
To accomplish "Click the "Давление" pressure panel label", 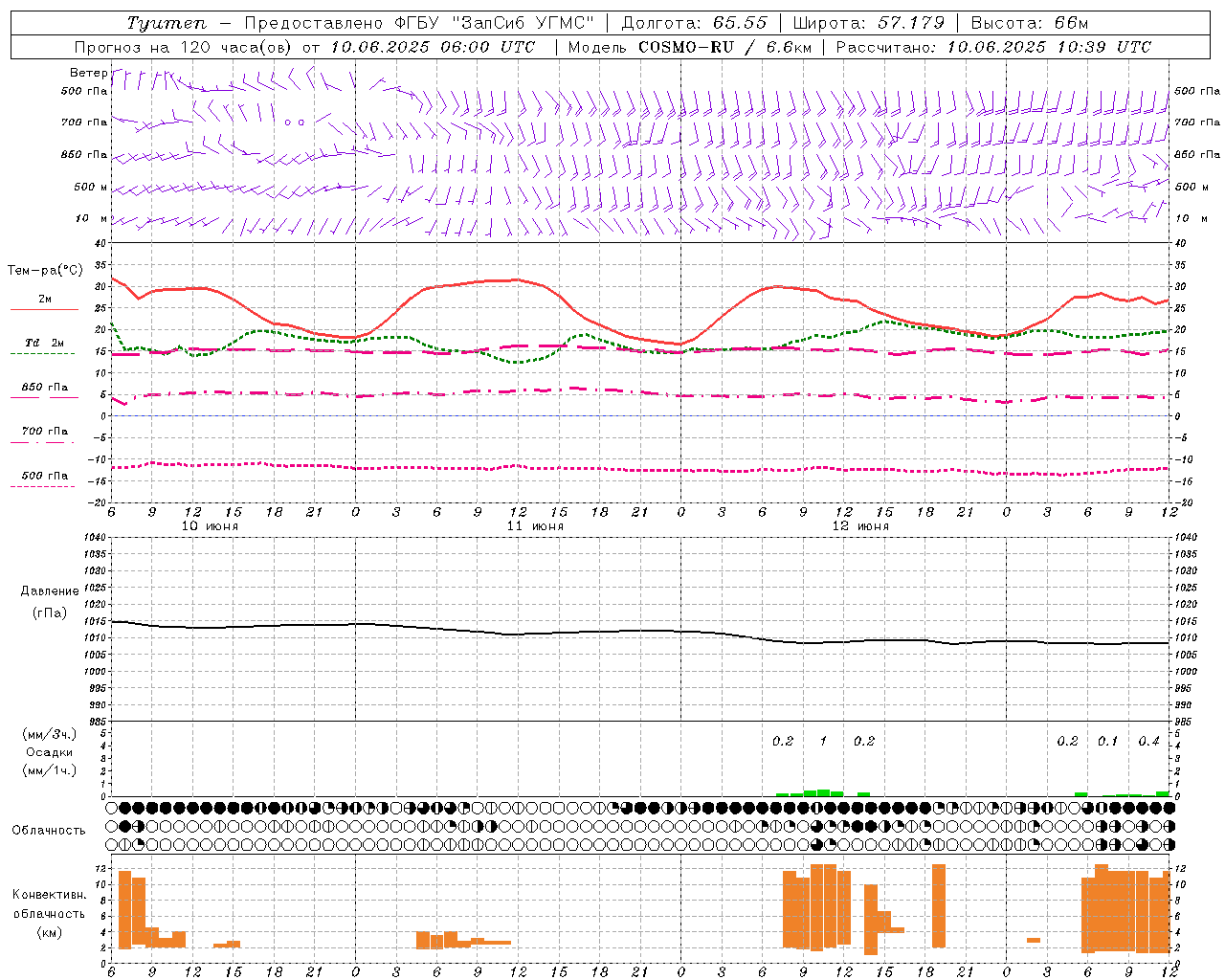I will tap(50, 591).
